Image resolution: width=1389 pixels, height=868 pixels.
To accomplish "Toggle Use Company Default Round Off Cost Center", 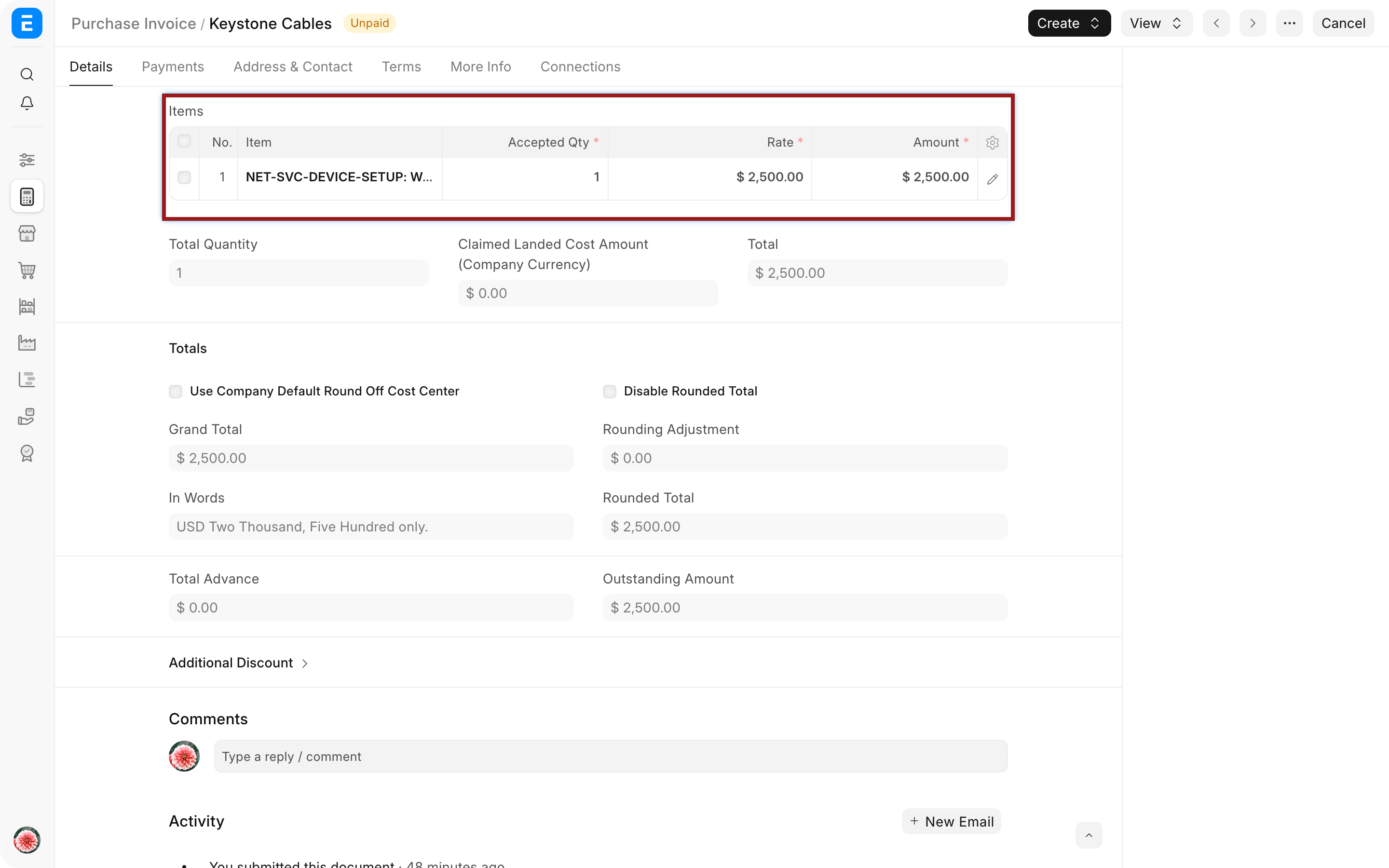I will coord(176,392).
